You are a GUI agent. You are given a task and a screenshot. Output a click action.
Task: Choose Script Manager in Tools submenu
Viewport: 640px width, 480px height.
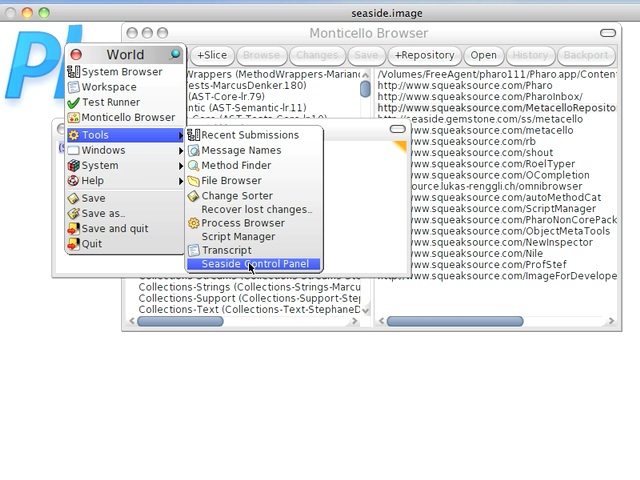tap(254, 237)
